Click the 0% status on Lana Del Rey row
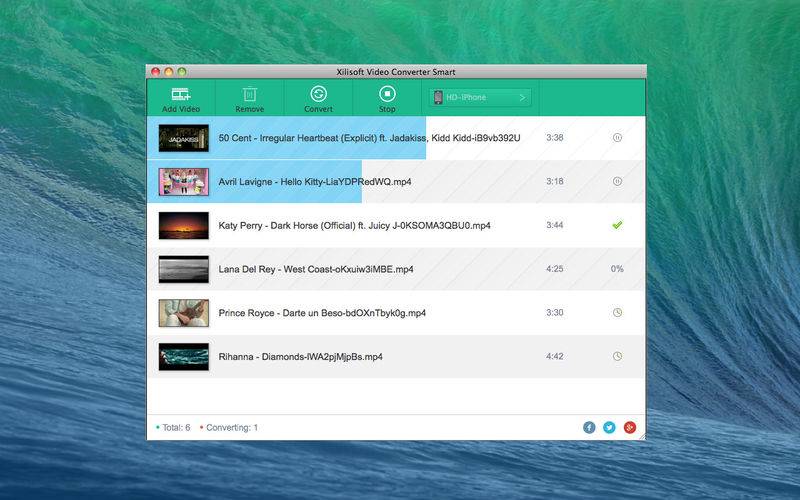800x500 pixels. [617, 269]
